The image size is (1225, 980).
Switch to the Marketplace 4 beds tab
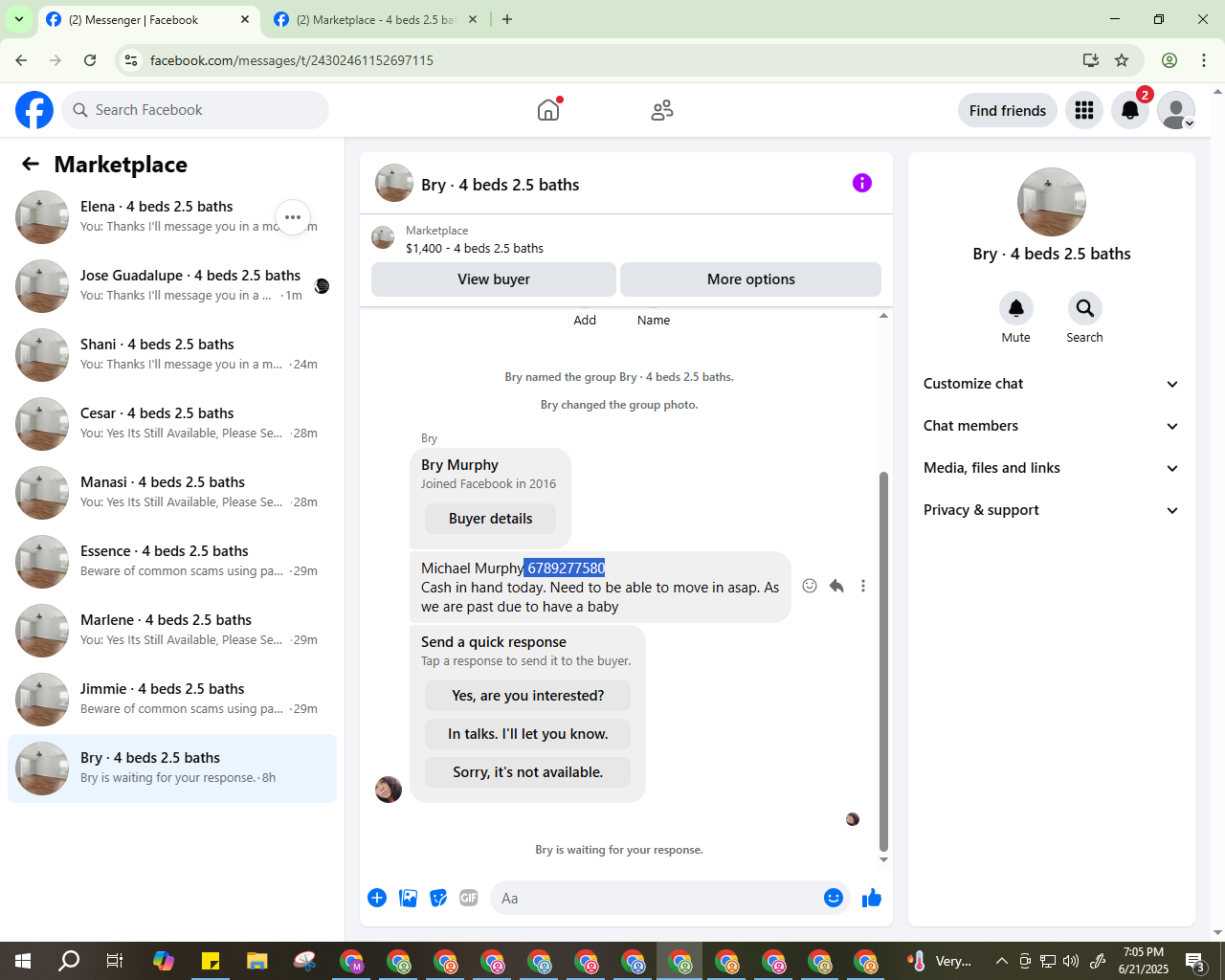click(x=375, y=19)
